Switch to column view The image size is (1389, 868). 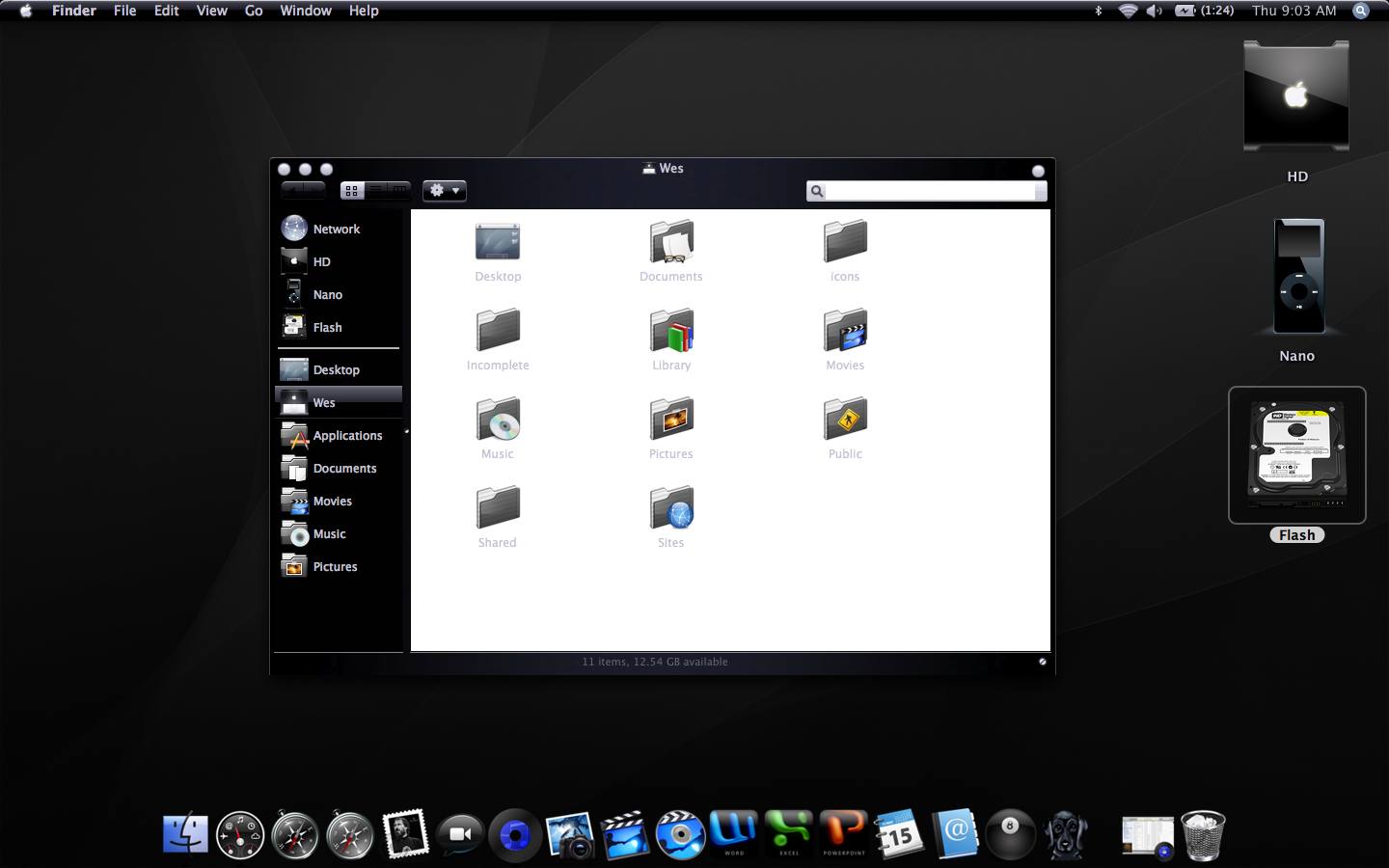pos(398,191)
